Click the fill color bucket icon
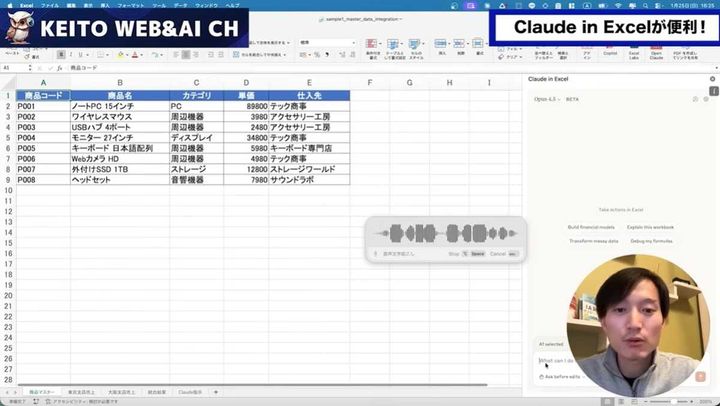720x406 pixels. 120,55
